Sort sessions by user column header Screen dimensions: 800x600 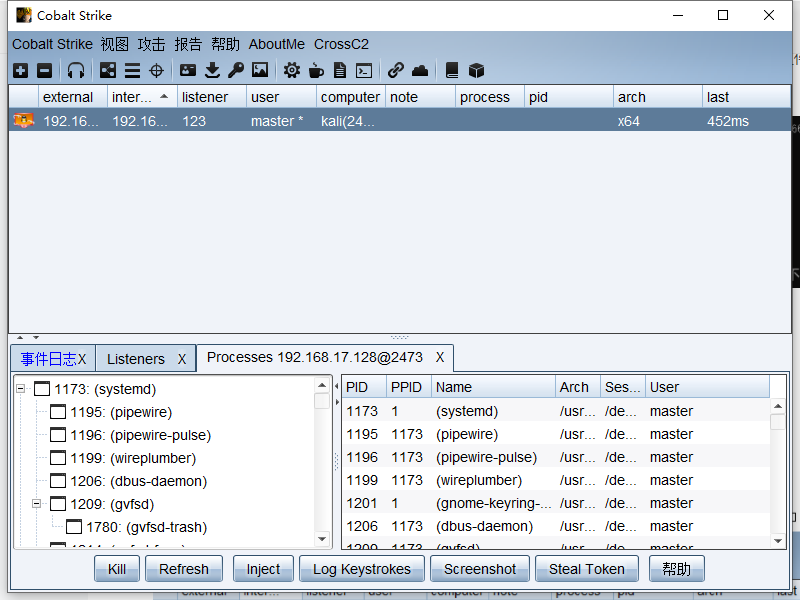pyautogui.click(x=281, y=96)
